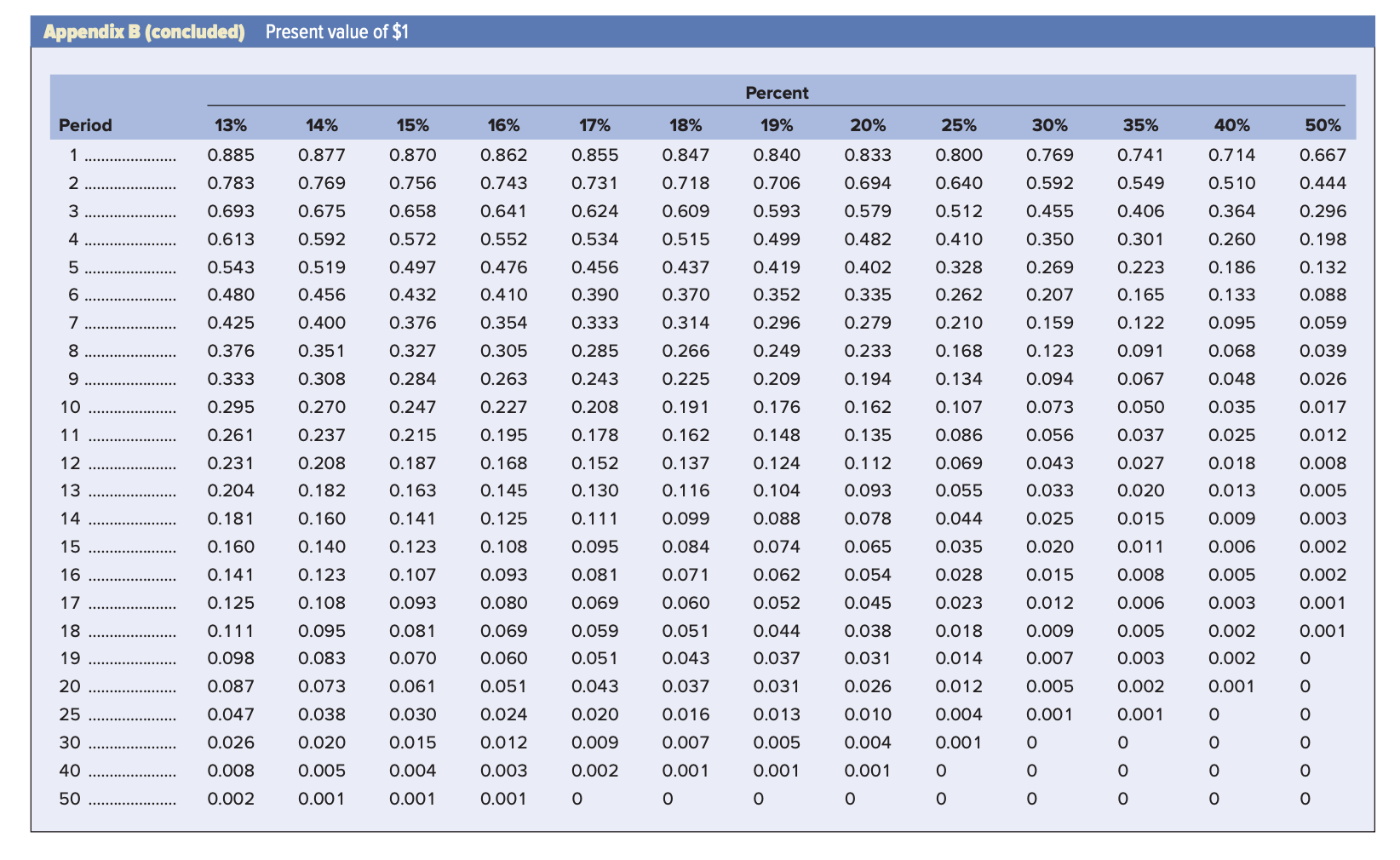The width and height of the screenshot is (1400, 860).
Task: Click 0.001 in period 20 under 40%
Action: [x=1232, y=686]
